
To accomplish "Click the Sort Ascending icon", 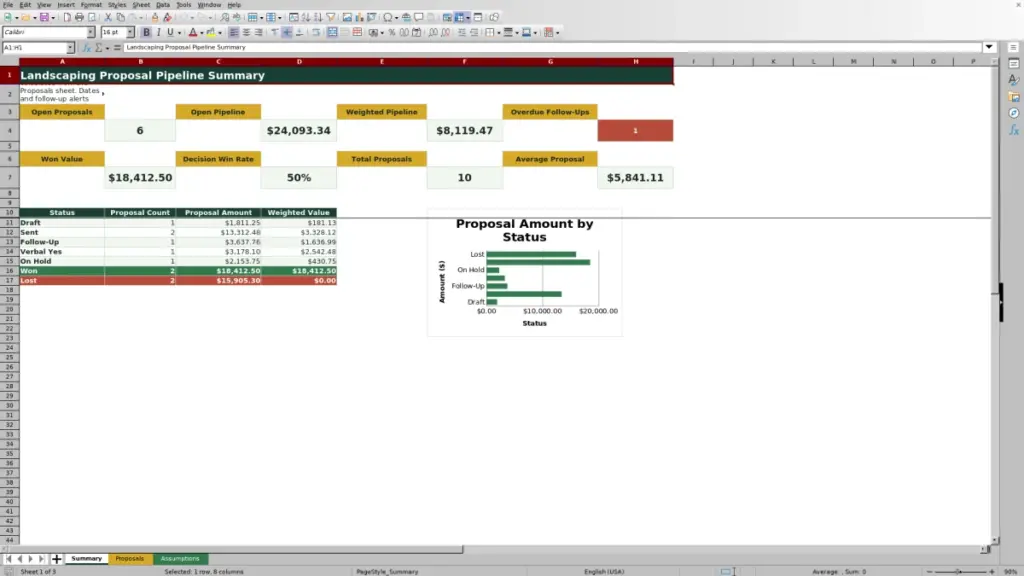I will pos(306,17).
